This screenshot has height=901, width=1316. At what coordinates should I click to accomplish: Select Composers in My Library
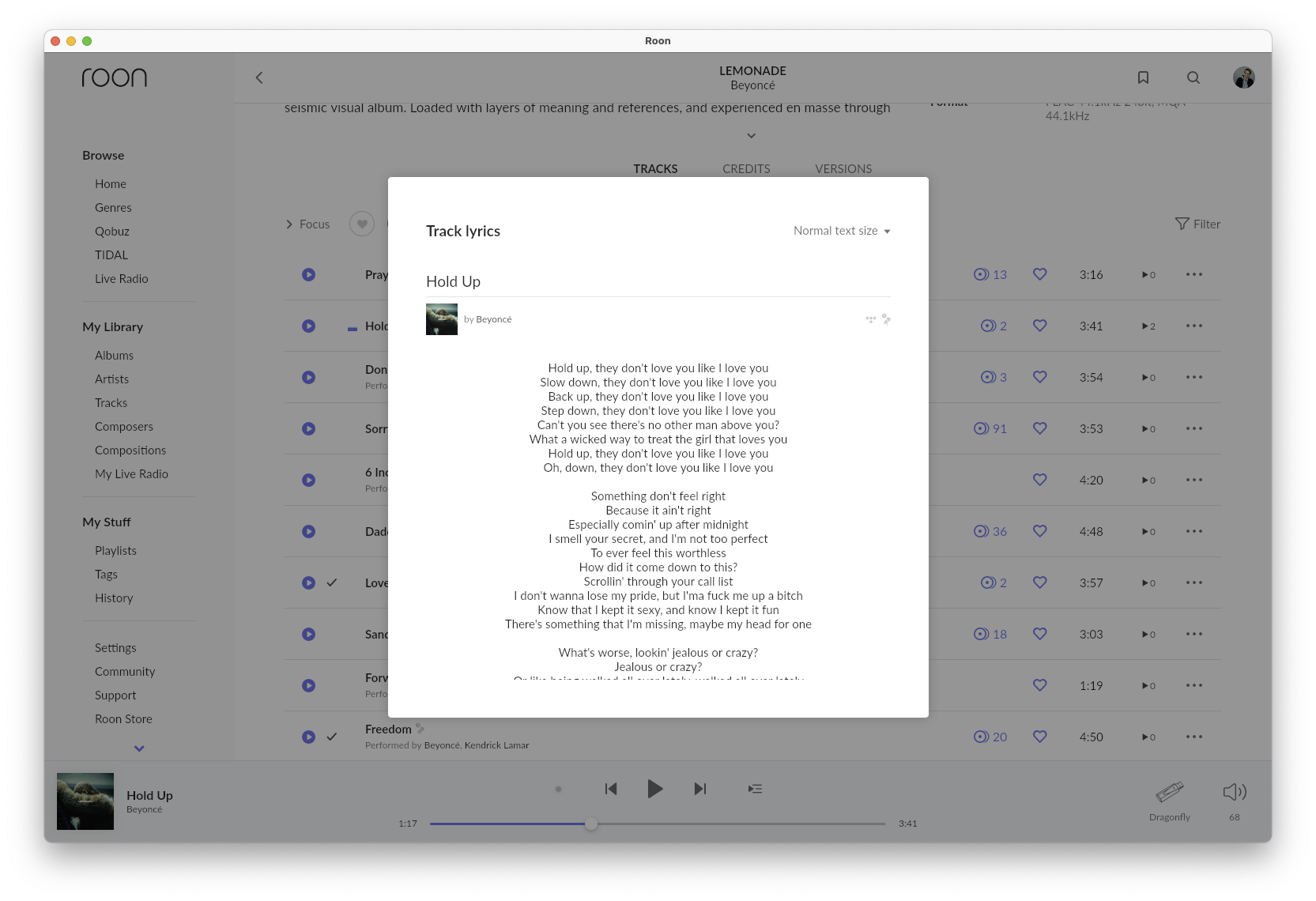coord(124,426)
